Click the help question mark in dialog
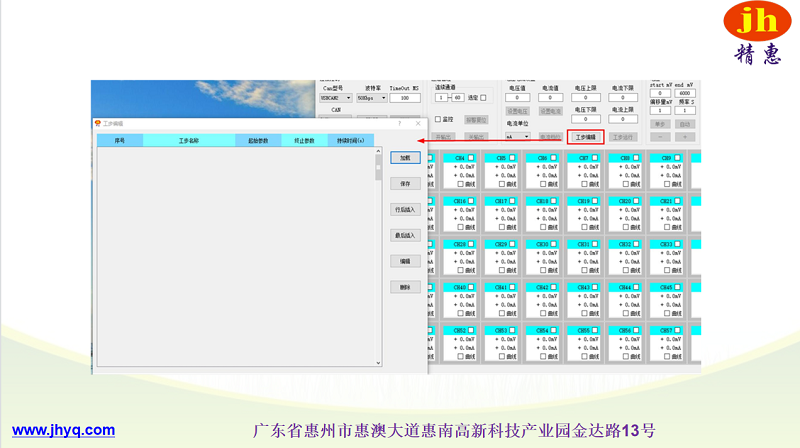The width and height of the screenshot is (800, 448). [x=400, y=124]
